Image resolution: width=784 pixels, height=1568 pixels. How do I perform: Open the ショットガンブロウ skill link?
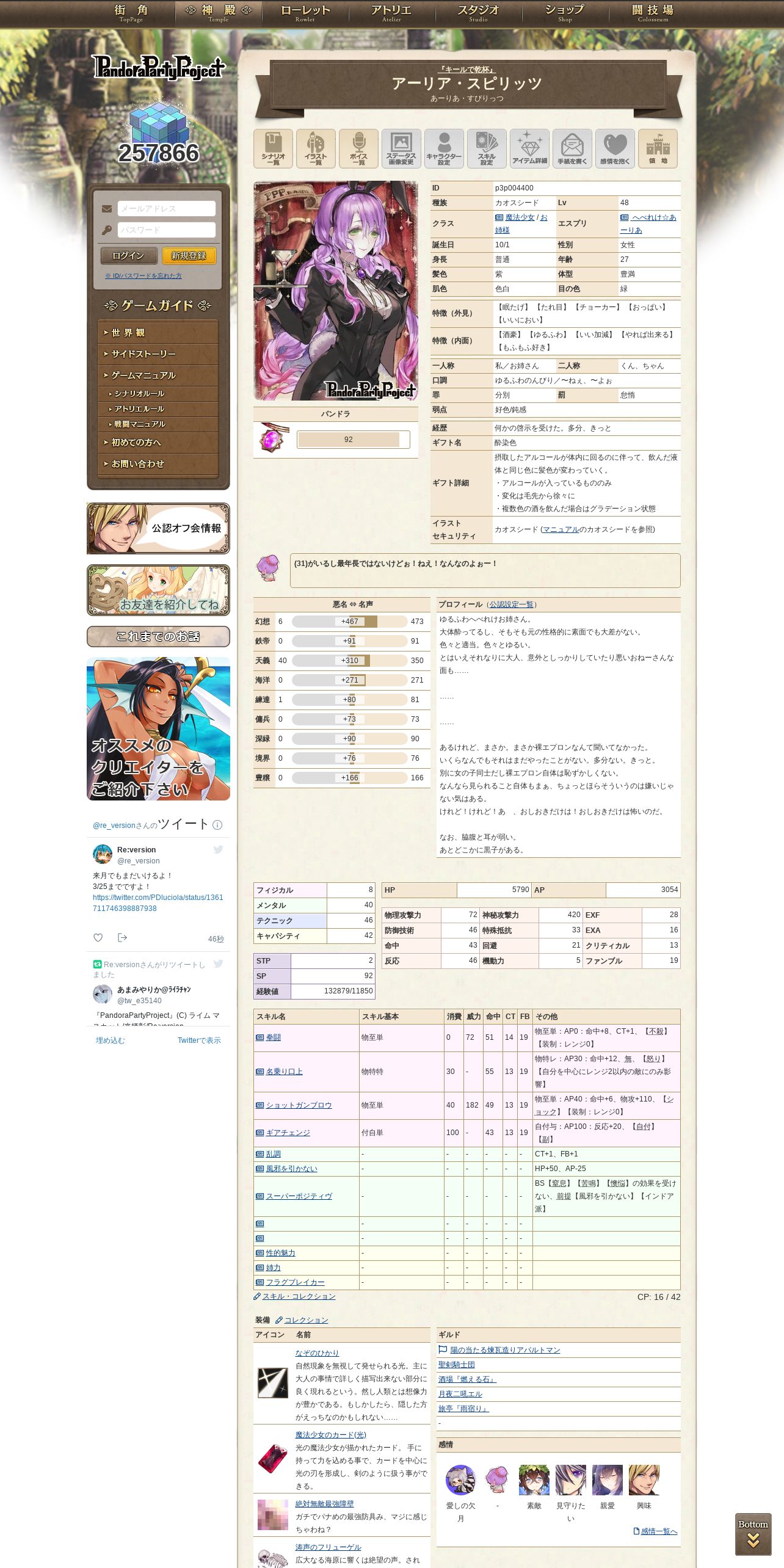299,1105
